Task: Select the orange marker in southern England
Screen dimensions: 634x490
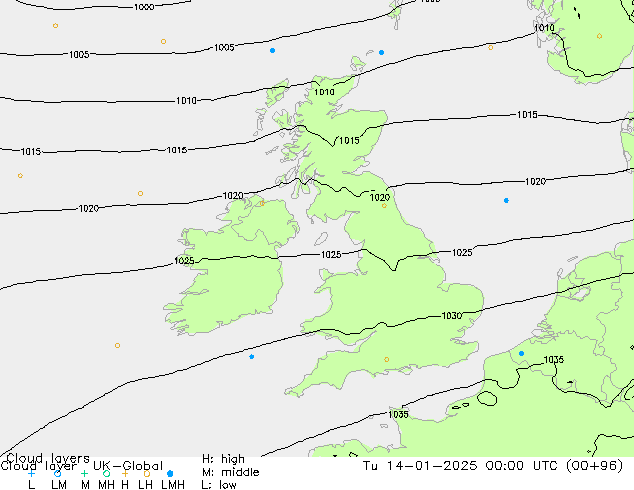Action: (x=387, y=359)
